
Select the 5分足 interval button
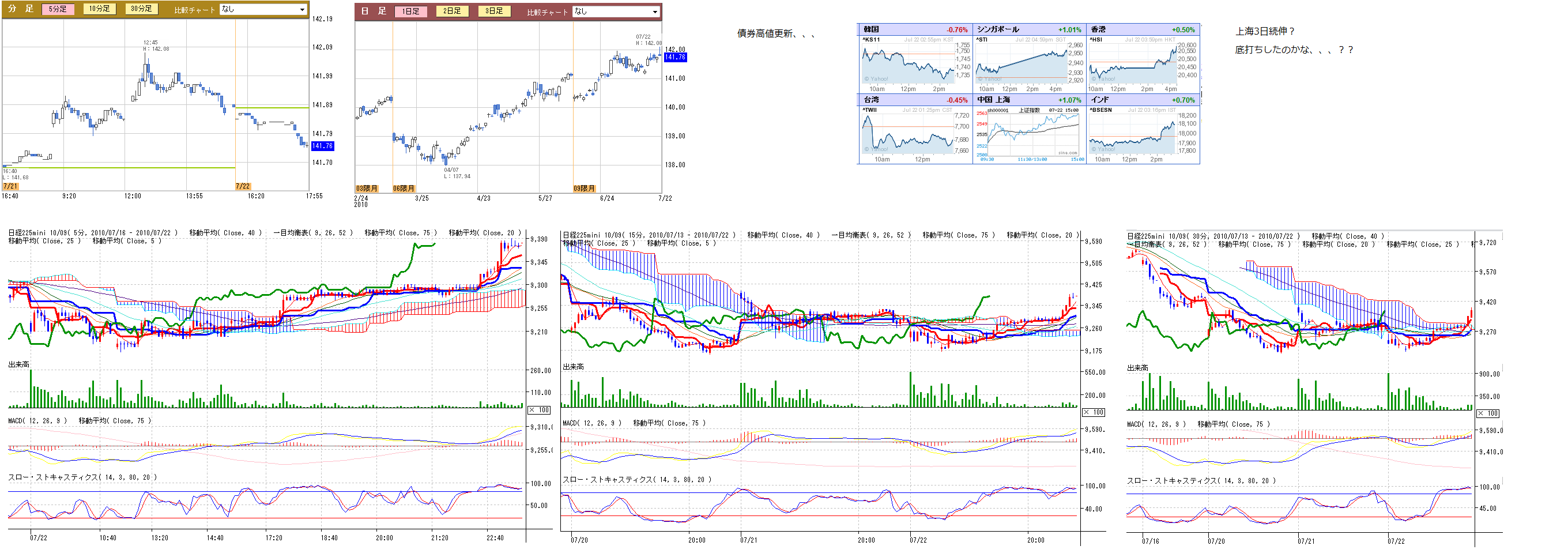(x=57, y=9)
